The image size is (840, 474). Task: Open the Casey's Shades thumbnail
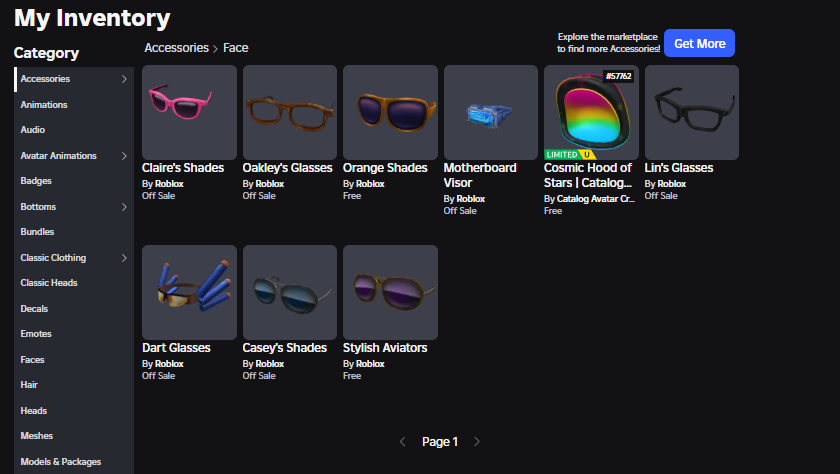tap(290, 292)
